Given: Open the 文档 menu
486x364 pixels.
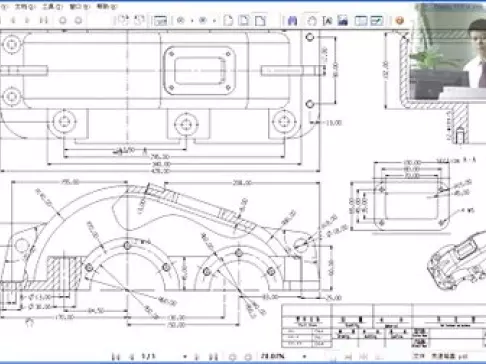Looking at the screenshot, I should (25, 6).
